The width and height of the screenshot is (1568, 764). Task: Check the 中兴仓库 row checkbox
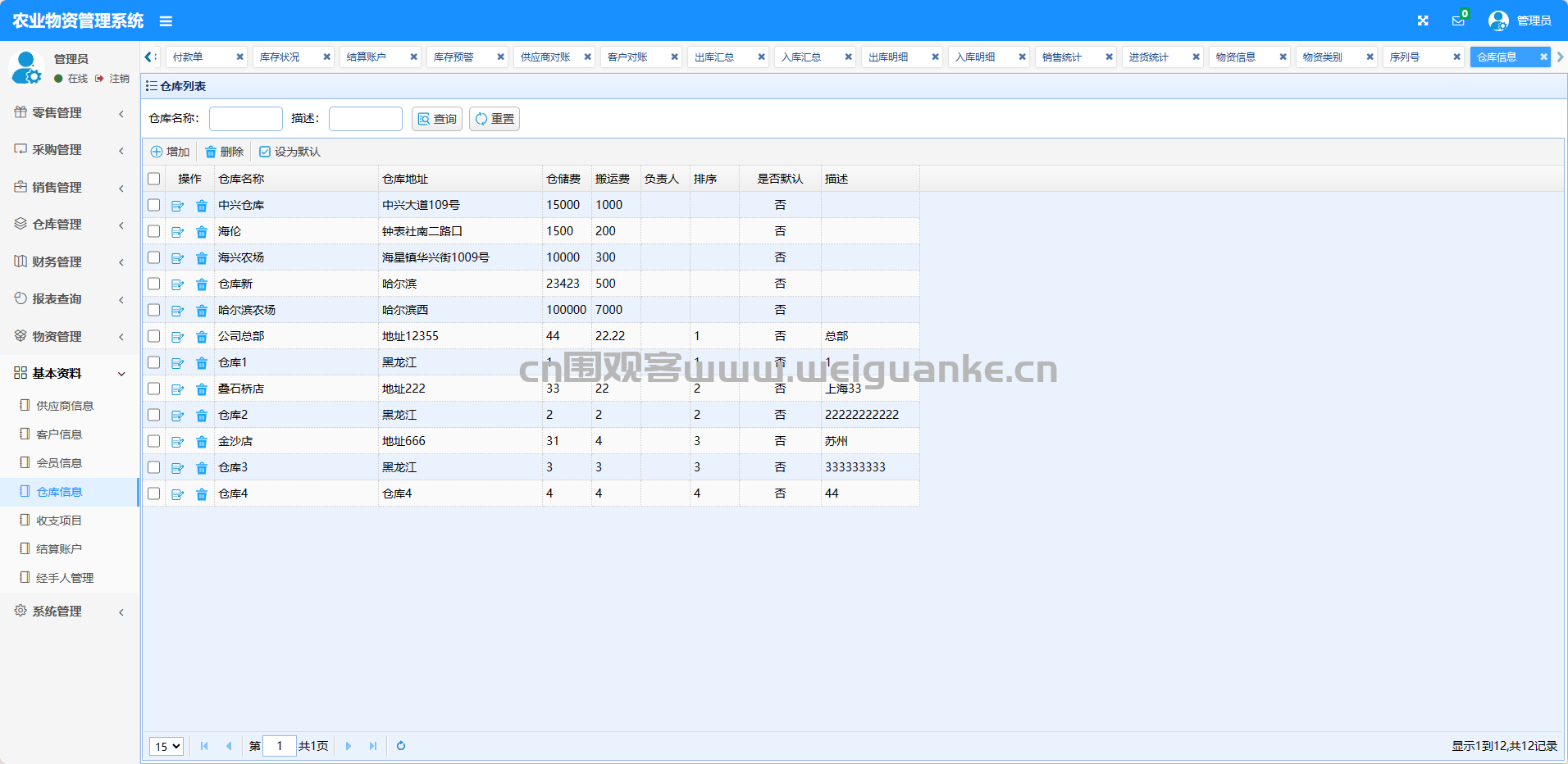[x=153, y=205]
